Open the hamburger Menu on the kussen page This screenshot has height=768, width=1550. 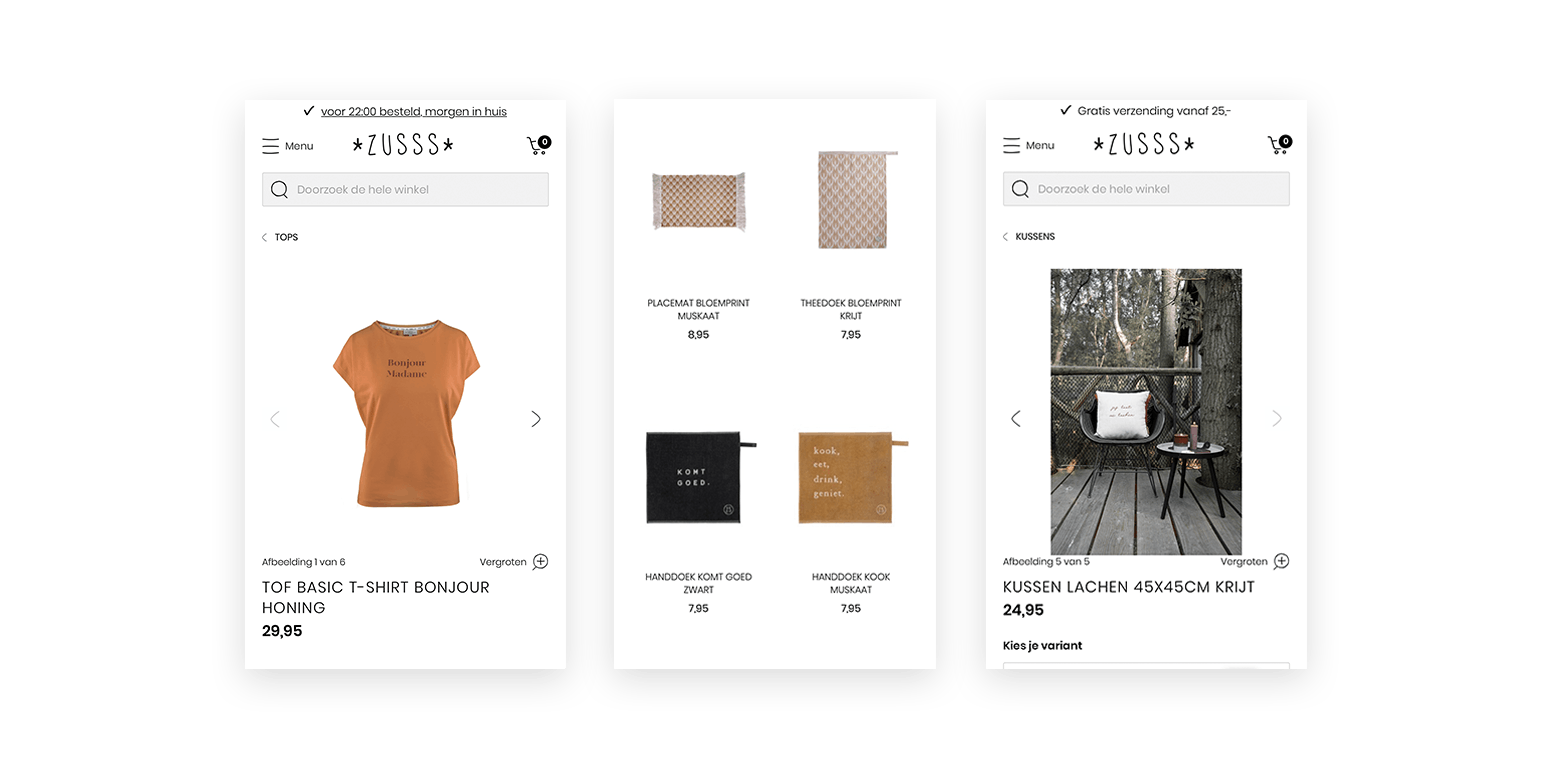point(1028,145)
